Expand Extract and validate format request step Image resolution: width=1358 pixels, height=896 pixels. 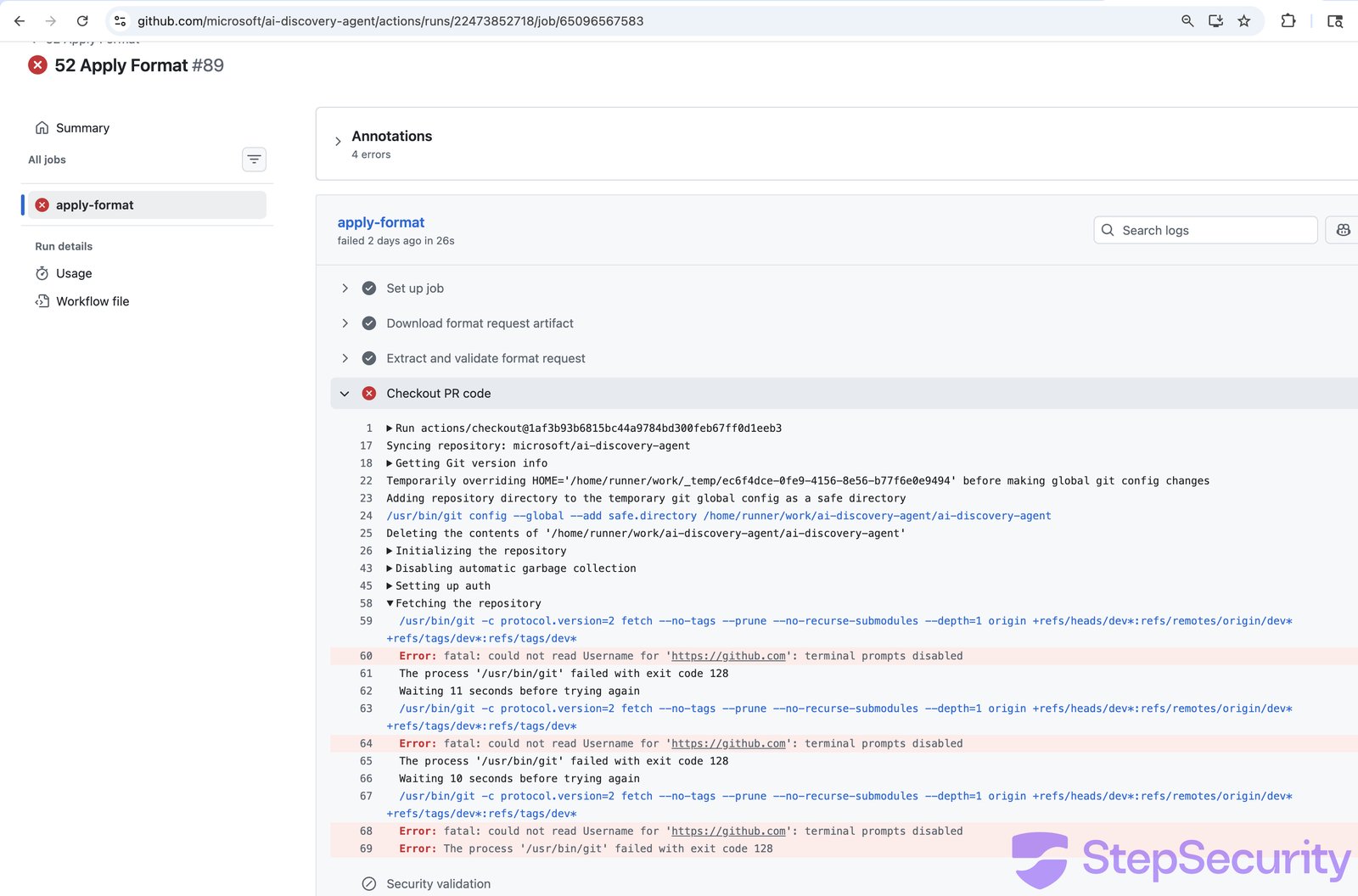[345, 358]
